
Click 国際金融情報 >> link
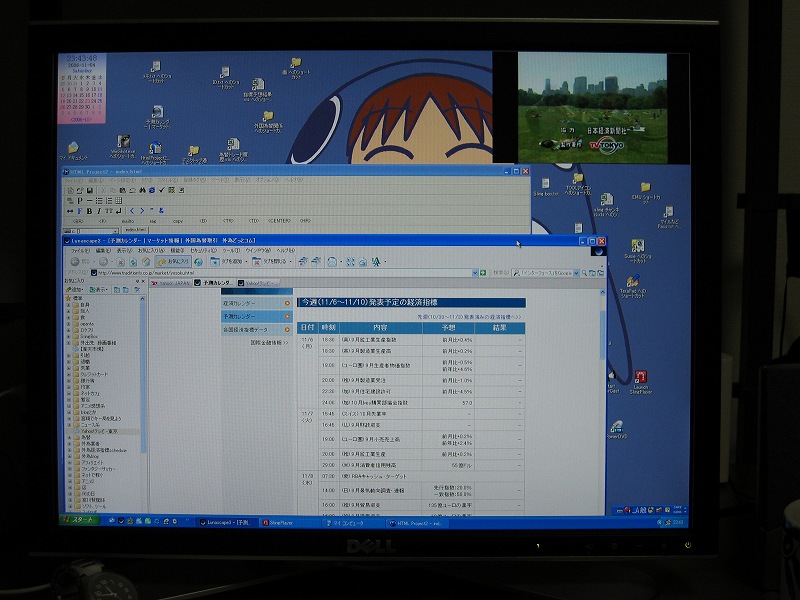point(269,343)
